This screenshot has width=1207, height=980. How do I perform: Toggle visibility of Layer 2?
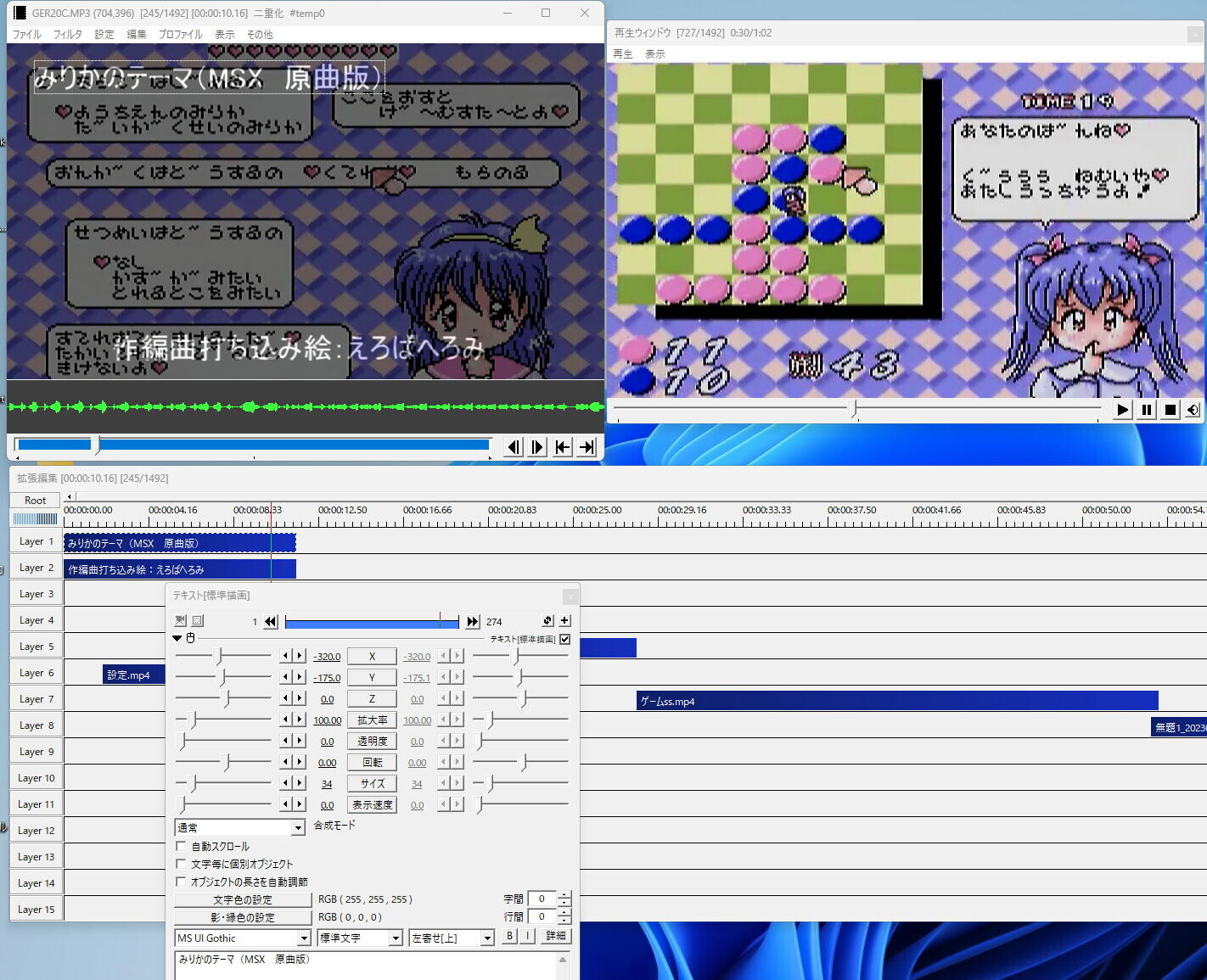(x=36, y=568)
